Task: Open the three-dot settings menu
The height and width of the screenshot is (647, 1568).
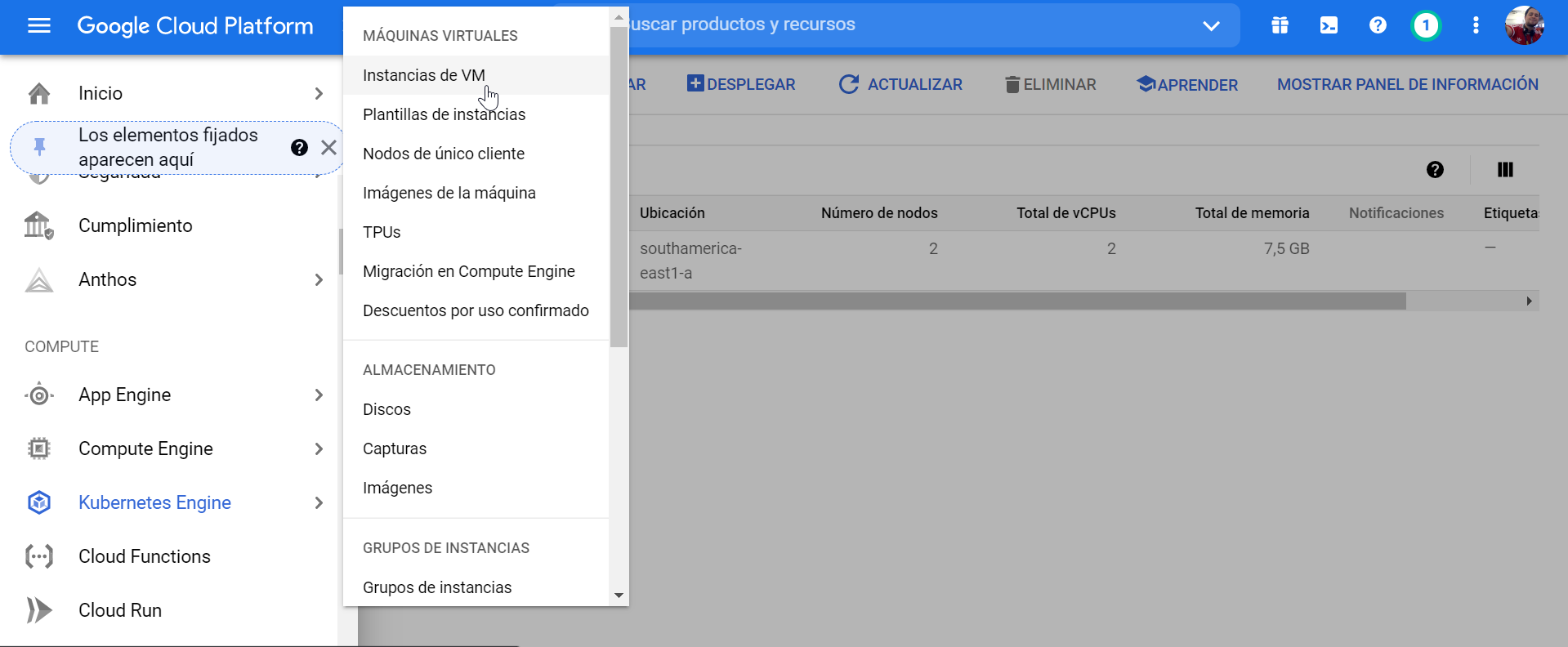Action: pos(1476,25)
